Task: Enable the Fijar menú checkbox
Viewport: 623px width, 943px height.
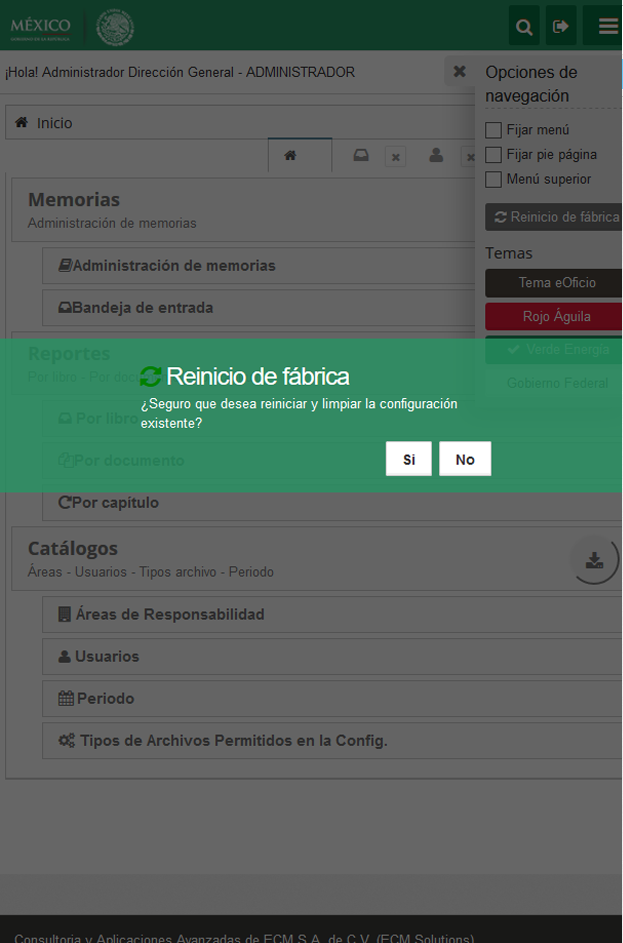Action: coord(493,130)
